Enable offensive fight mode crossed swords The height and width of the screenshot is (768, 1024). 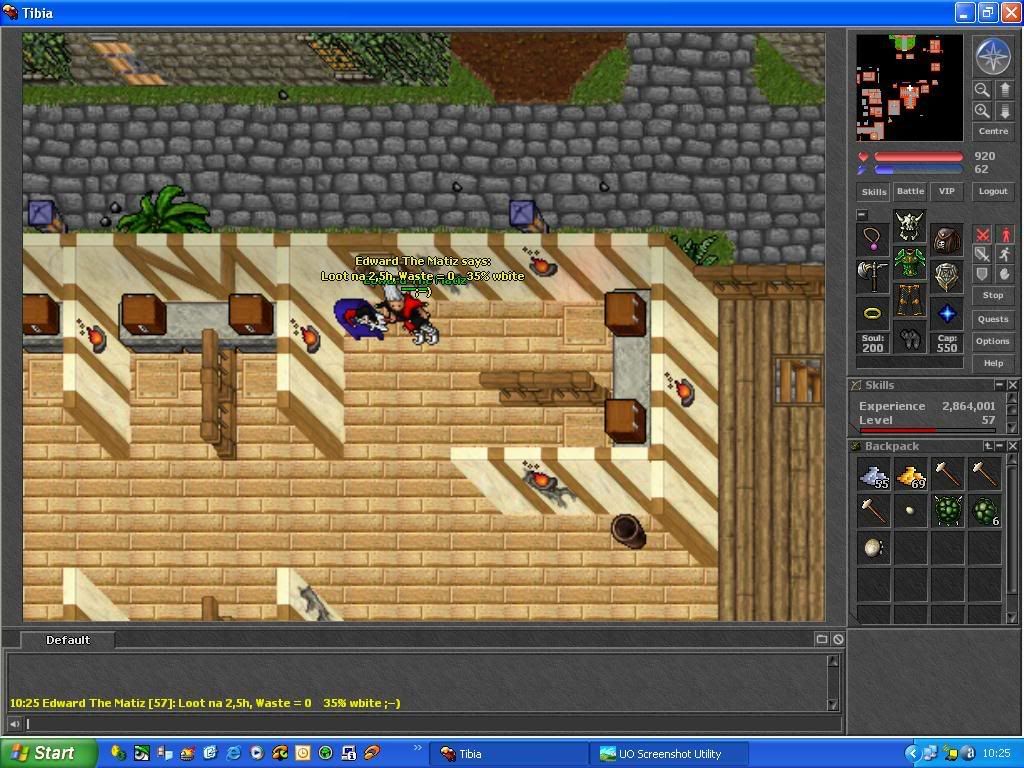(x=982, y=234)
